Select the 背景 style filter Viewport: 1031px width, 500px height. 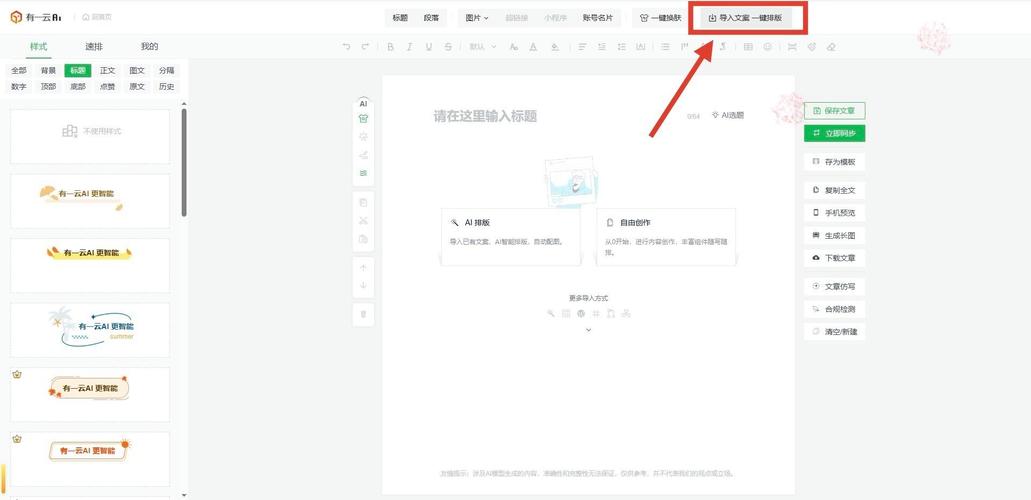pos(49,70)
